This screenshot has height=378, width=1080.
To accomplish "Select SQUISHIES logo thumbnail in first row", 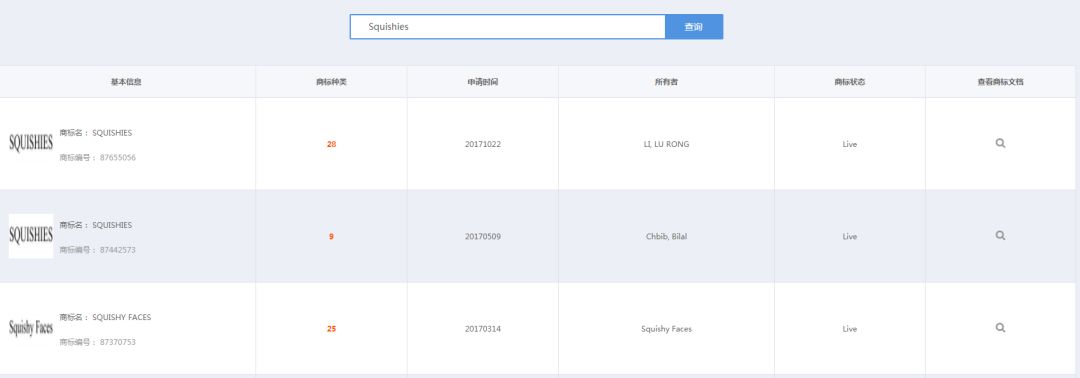I will pos(31,143).
